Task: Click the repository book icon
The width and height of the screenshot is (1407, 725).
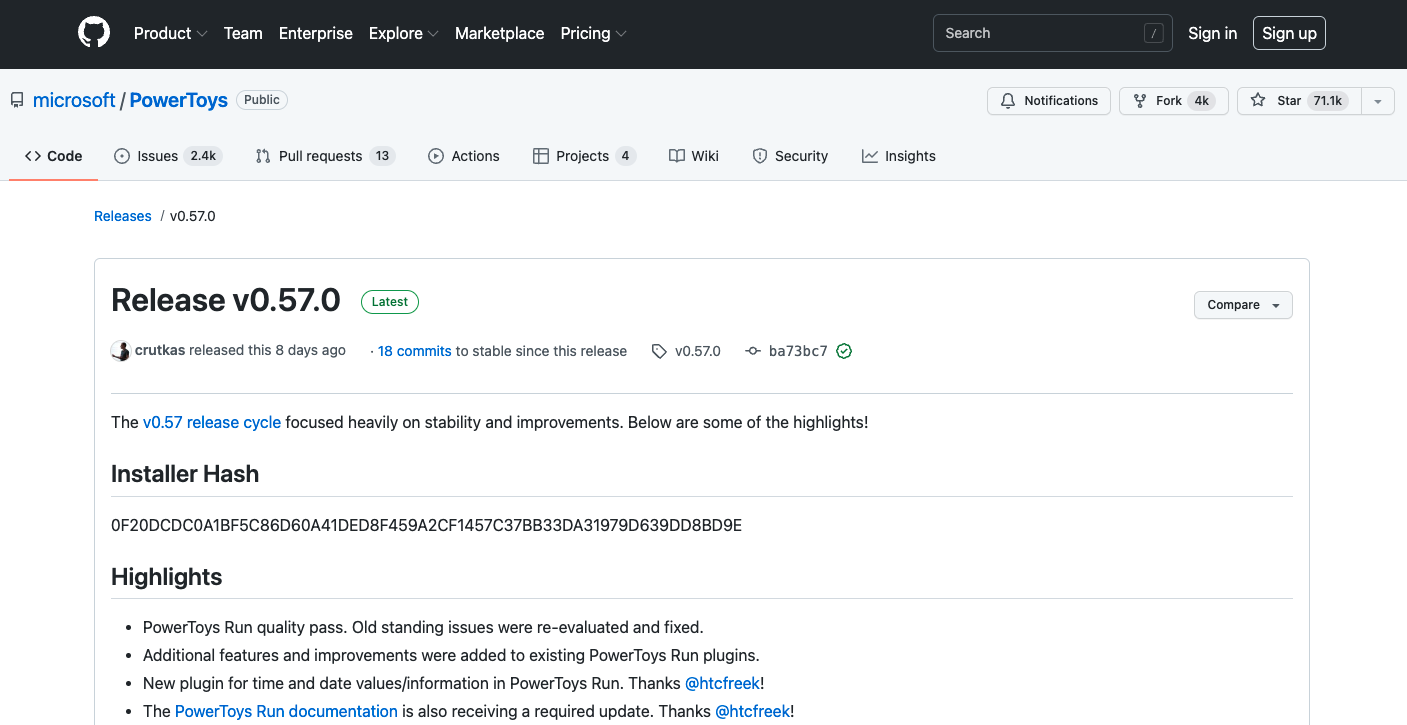Action: 18,100
